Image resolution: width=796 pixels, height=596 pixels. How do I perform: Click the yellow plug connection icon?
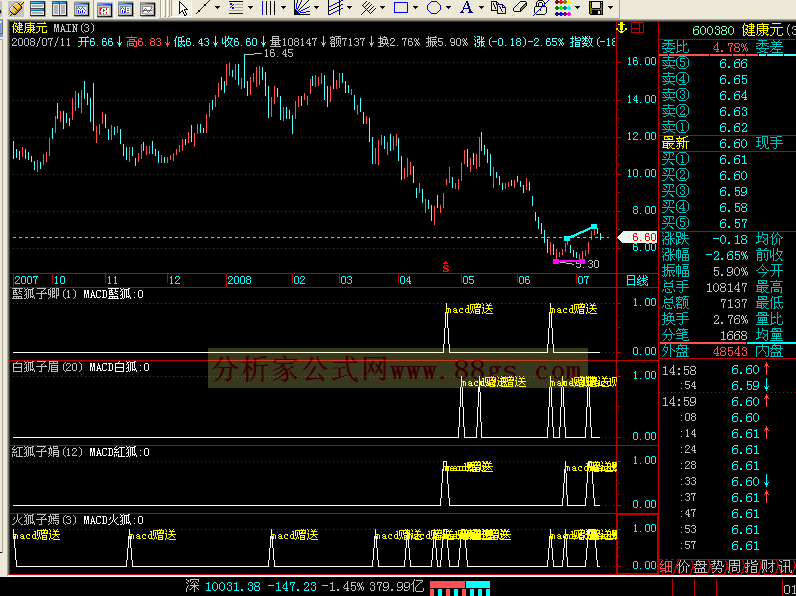coord(15,8)
